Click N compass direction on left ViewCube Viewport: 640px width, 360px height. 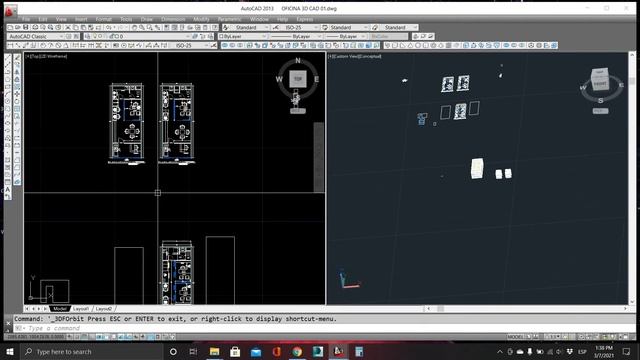tap(298, 60)
